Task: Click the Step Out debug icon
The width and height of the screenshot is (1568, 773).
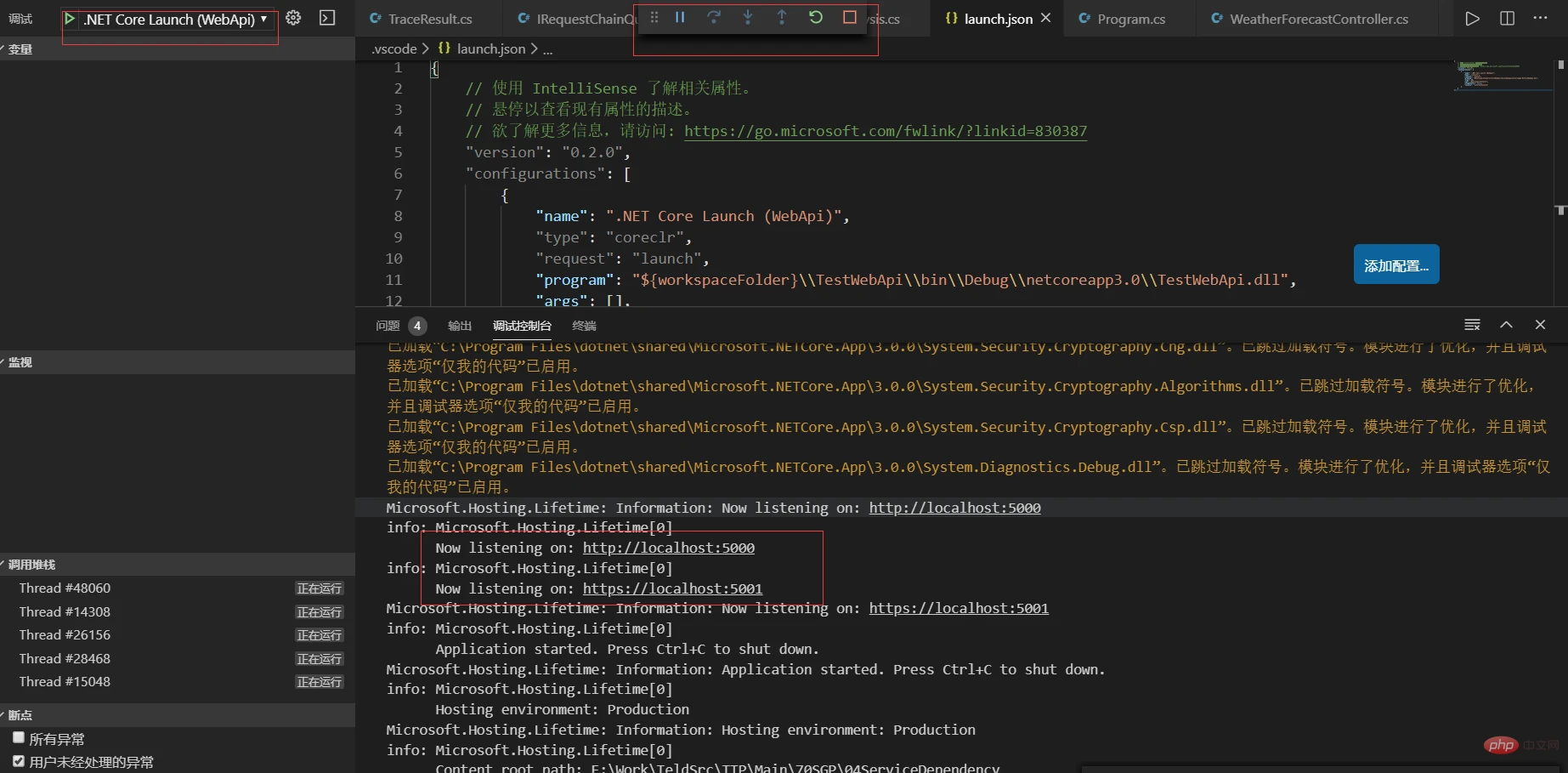Action: 782,17
